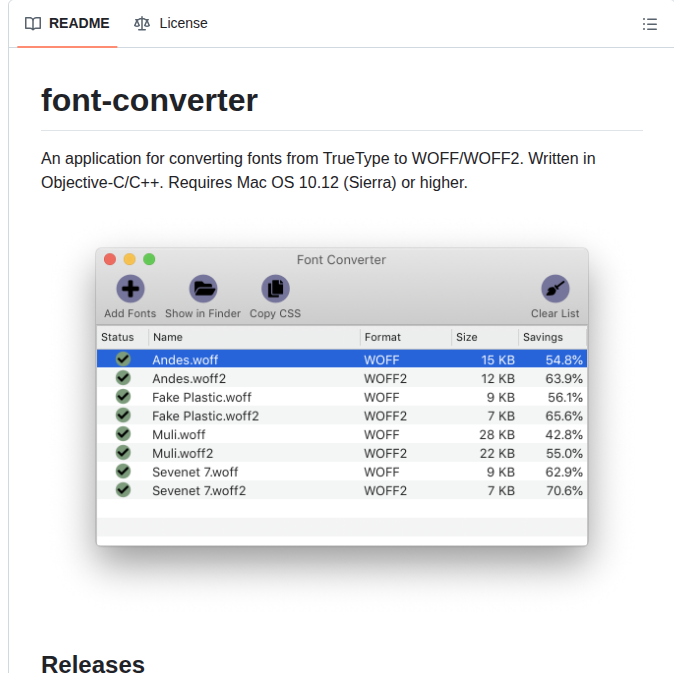Screen dimensions: 674x673
Task: Open the README outline menu icon
Action: coord(649,24)
